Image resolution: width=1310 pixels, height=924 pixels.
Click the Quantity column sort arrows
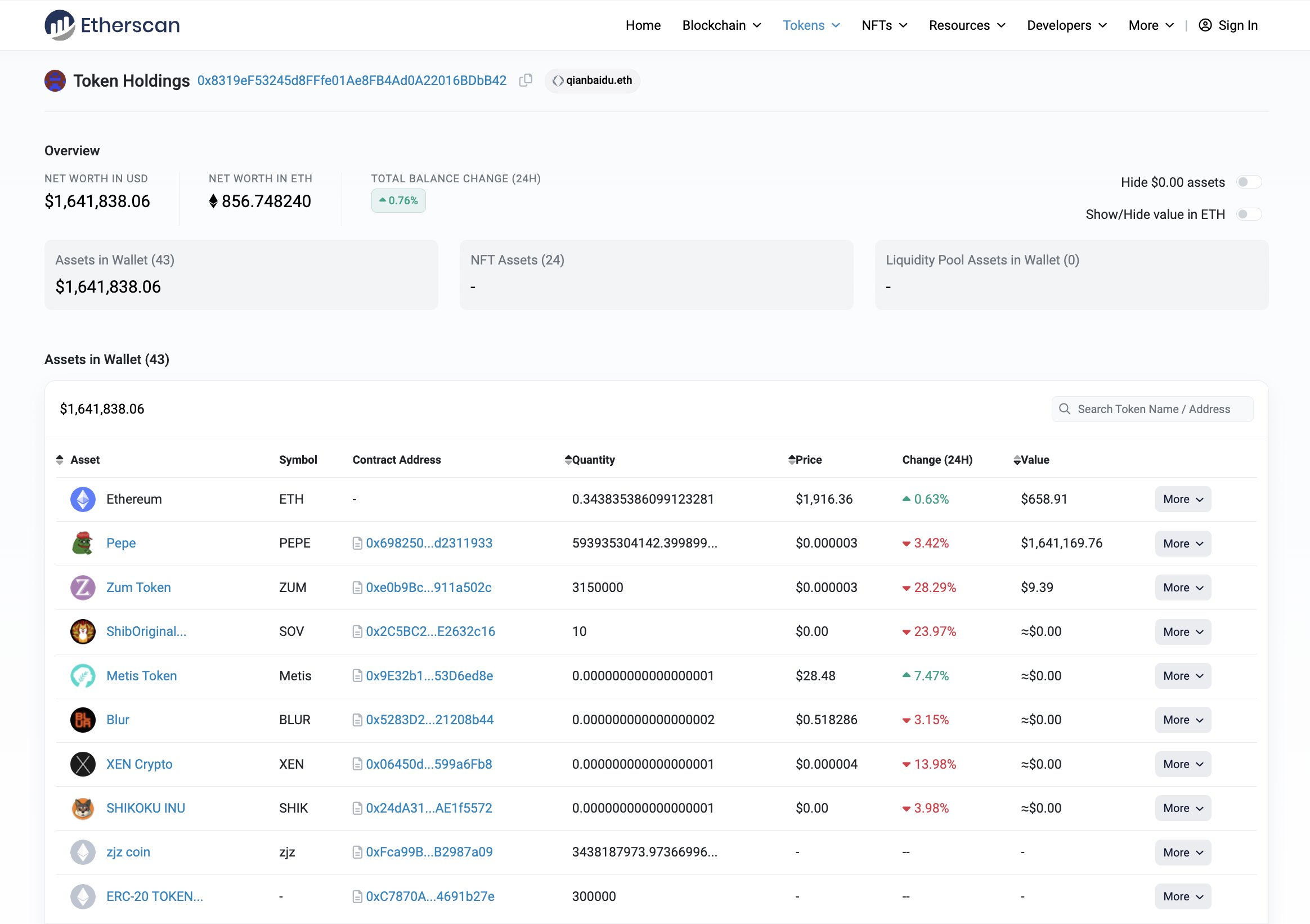[x=568, y=460]
